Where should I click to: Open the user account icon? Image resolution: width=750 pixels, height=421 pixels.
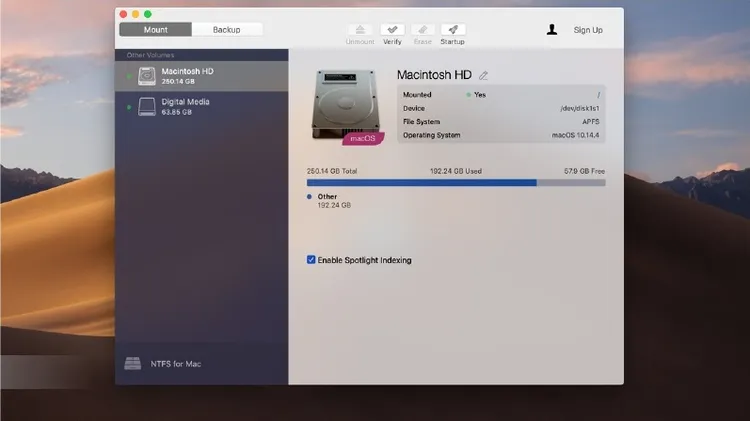click(x=551, y=30)
